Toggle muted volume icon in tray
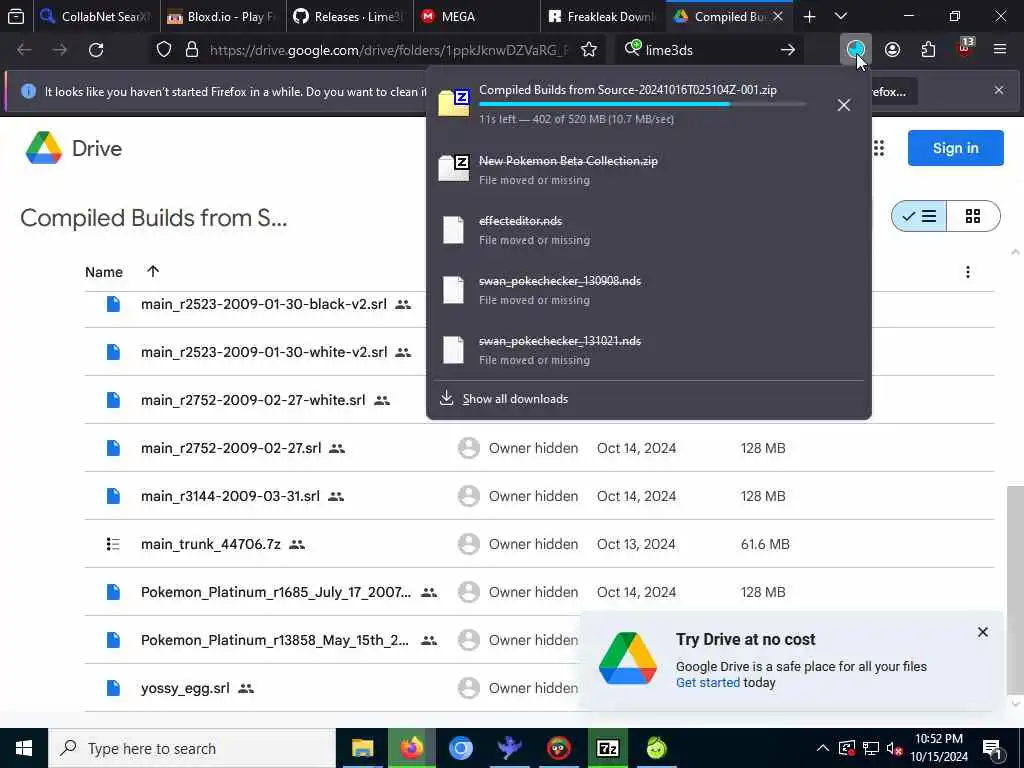 click(x=895, y=748)
